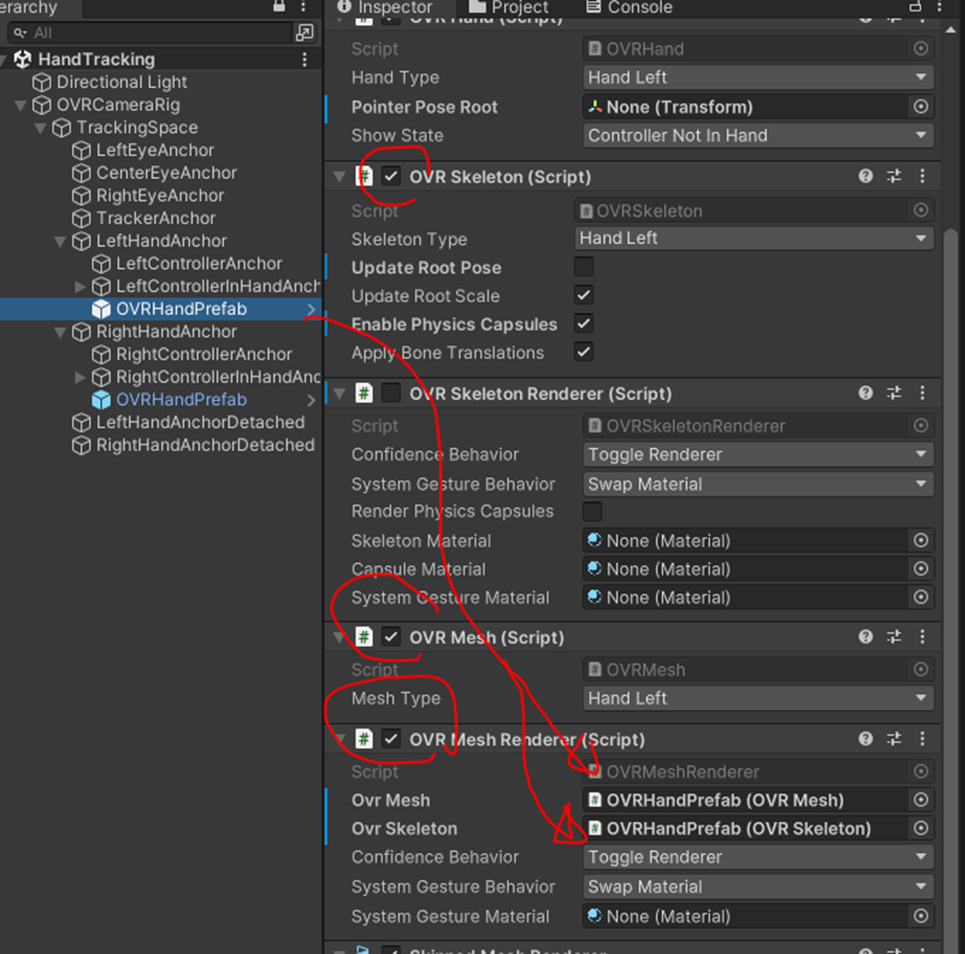This screenshot has width=965, height=954.
Task: Click the hierarchy search scene filter icon
Action: pos(305,33)
